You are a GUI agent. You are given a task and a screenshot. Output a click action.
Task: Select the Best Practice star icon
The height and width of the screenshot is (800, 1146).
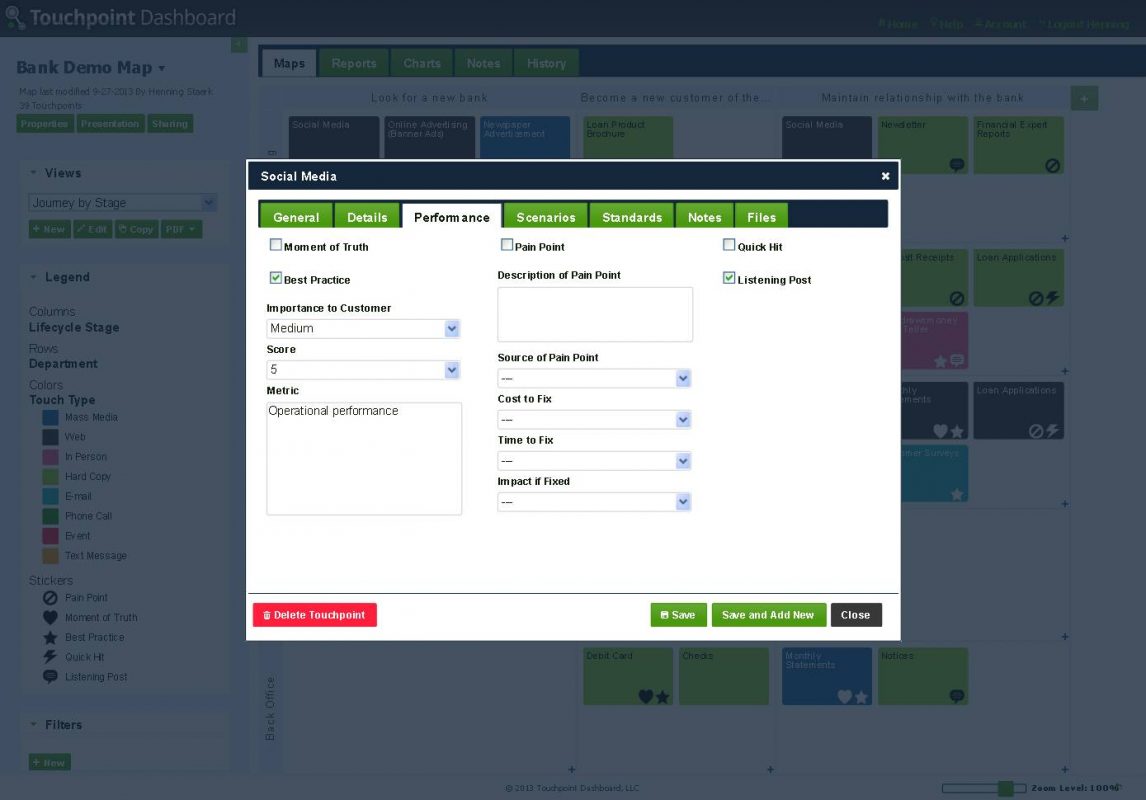click(x=49, y=637)
